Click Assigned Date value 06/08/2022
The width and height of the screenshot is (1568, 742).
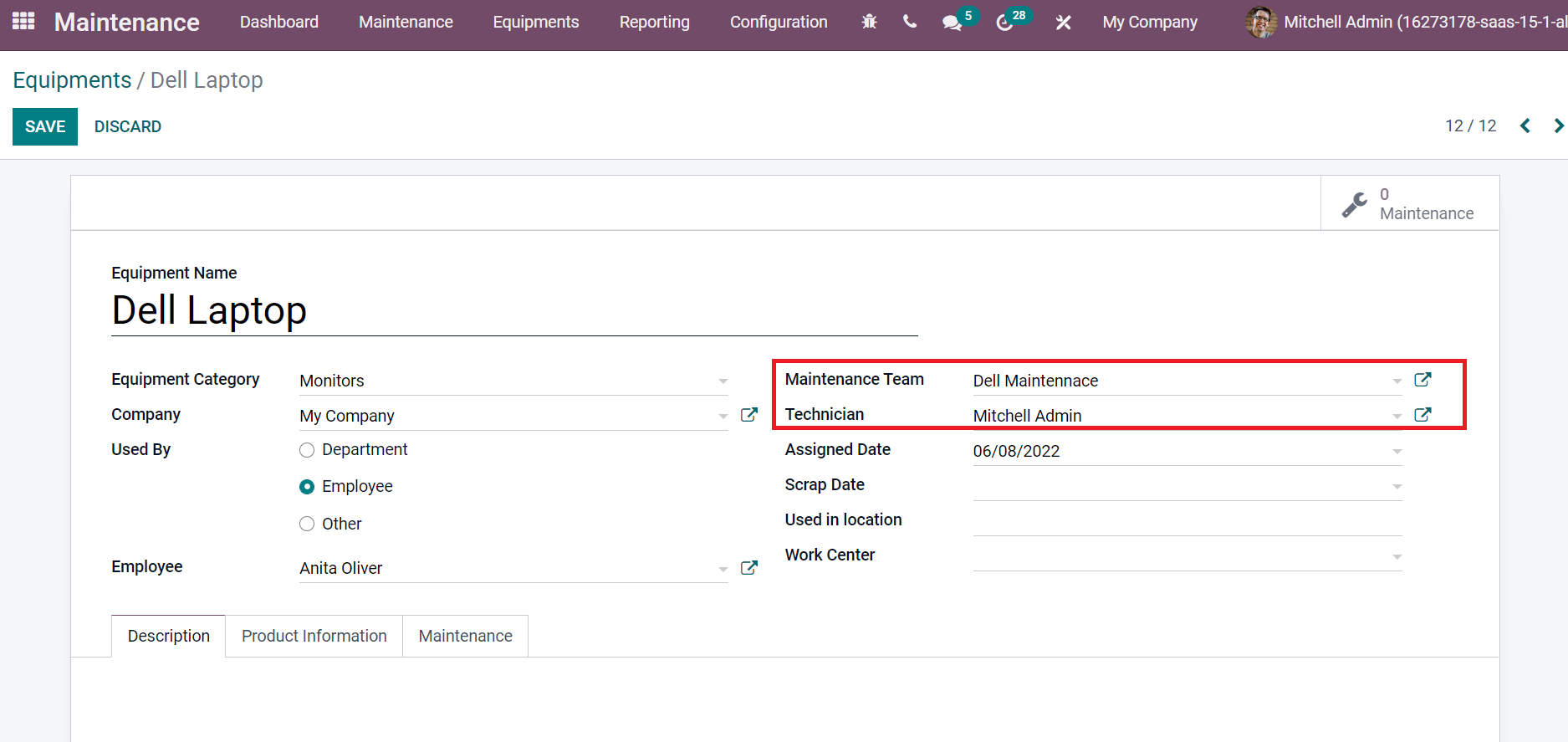coord(1016,451)
